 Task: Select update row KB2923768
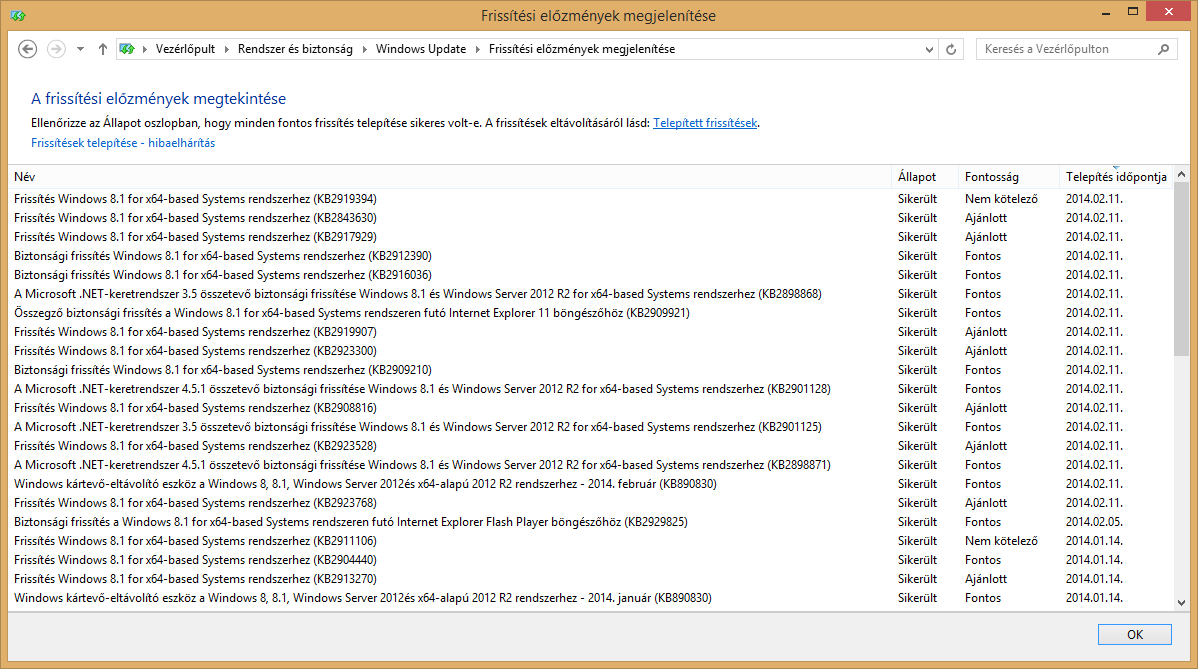point(590,503)
